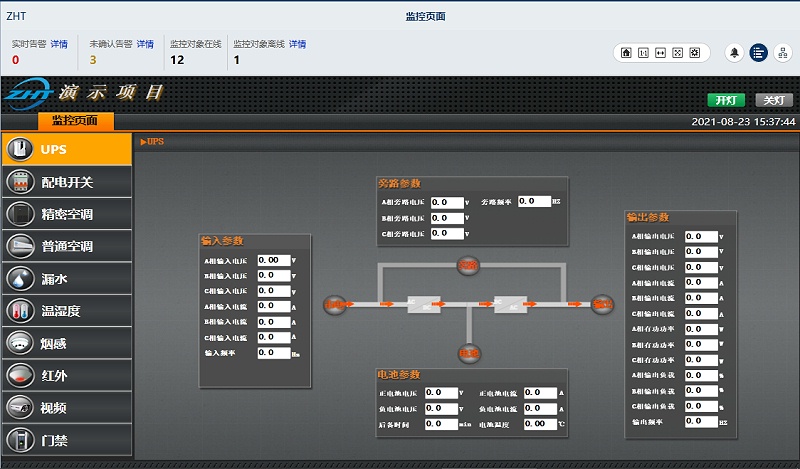Select the 温湿度 sidebar item
Viewport: 800px width, 469px height.
[66, 311]
